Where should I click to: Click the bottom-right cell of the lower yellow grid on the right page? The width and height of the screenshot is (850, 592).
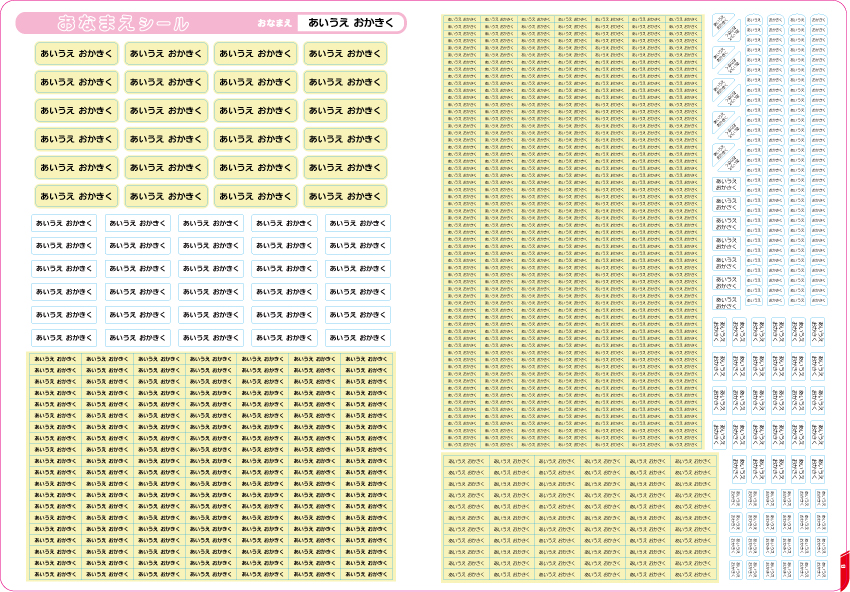click(692, 574)
